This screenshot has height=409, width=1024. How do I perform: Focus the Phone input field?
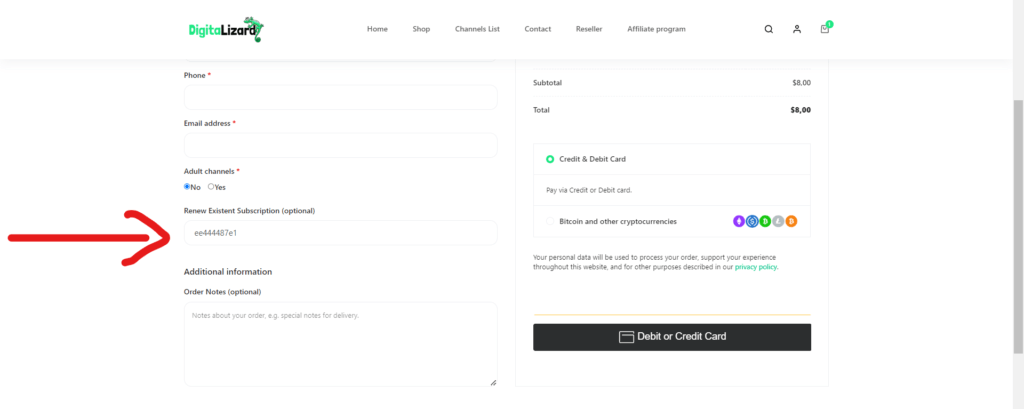[x=341, y=97]
